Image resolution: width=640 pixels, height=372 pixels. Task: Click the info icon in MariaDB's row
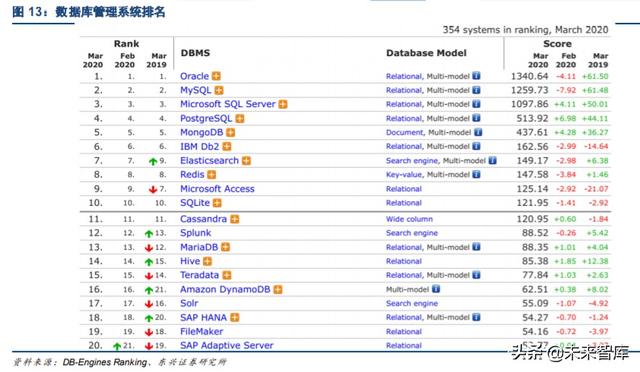point(476,247)
